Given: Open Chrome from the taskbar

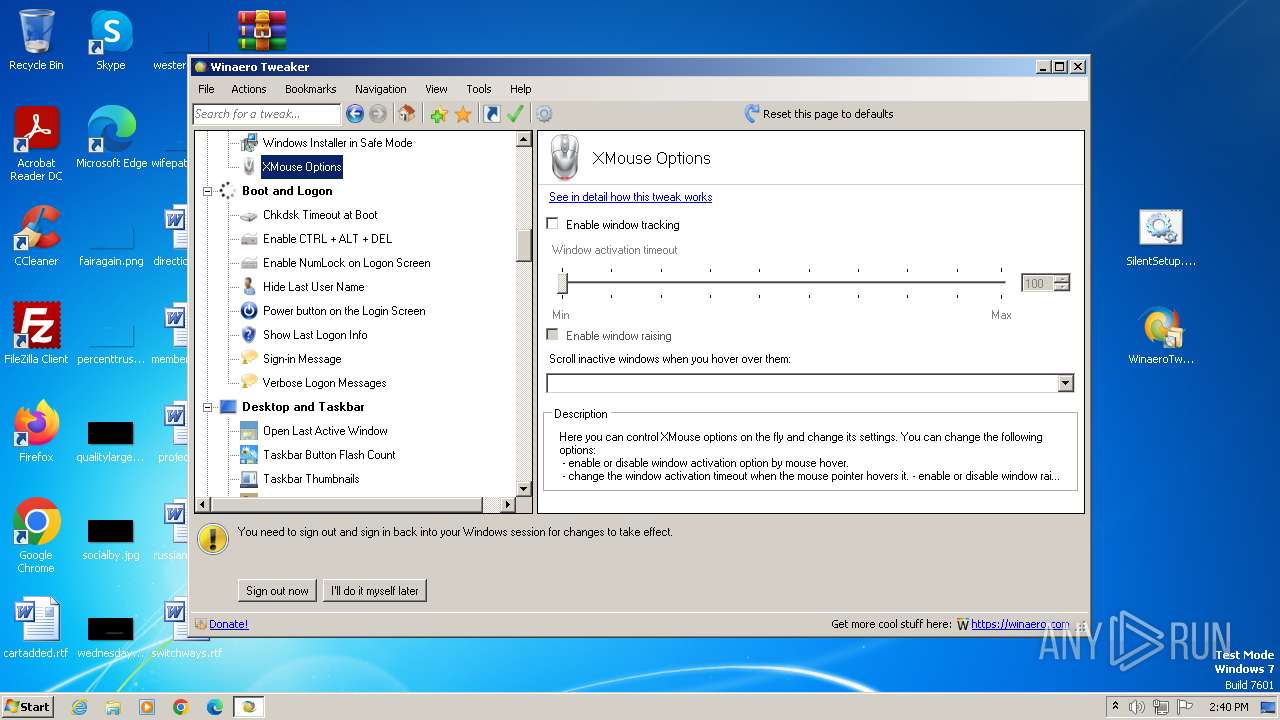Looking at the screenshot, I should 181,707.
